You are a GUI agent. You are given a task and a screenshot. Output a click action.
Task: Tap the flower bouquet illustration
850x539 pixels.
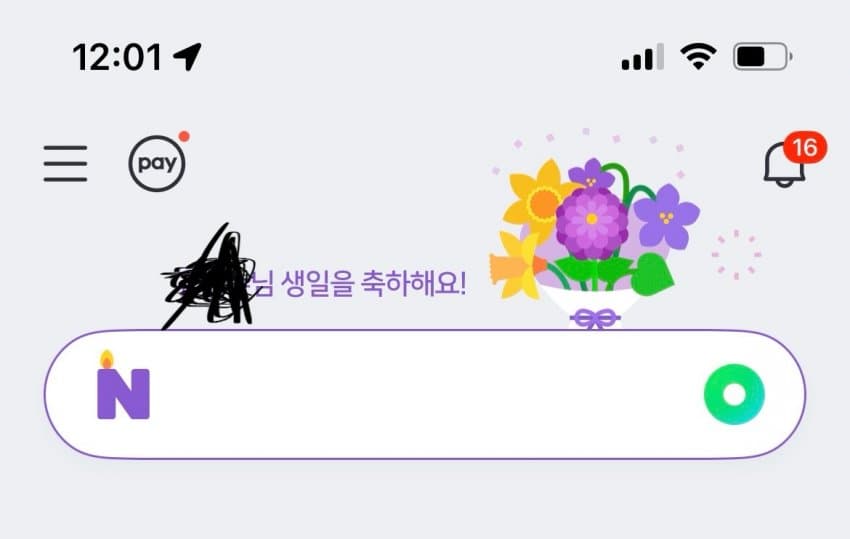(595, 243)
